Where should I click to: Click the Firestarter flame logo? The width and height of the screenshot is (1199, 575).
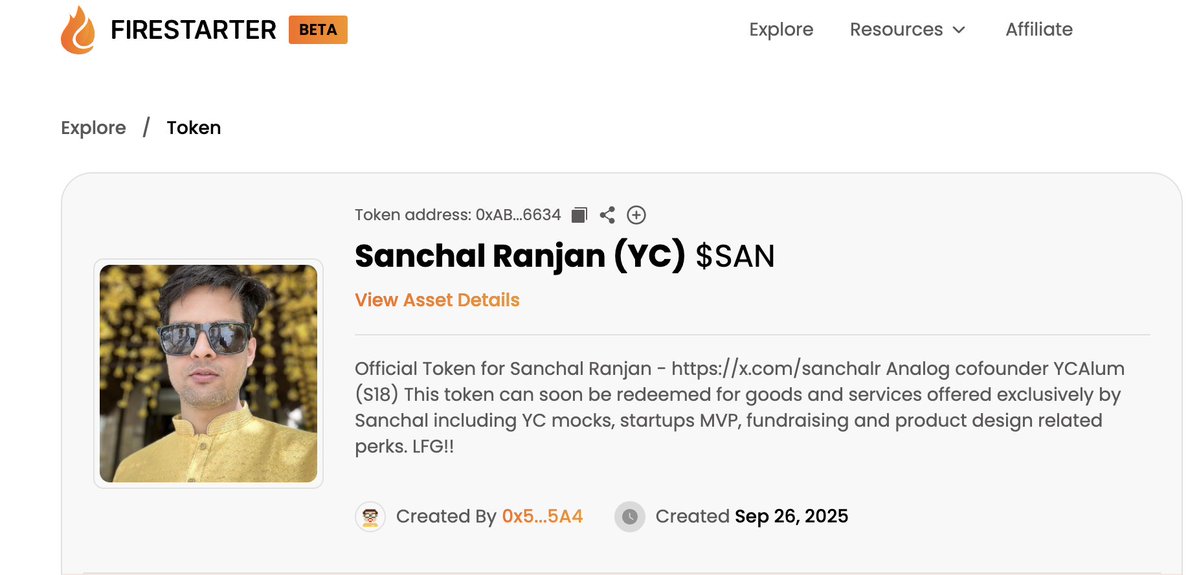click(77, 30)
